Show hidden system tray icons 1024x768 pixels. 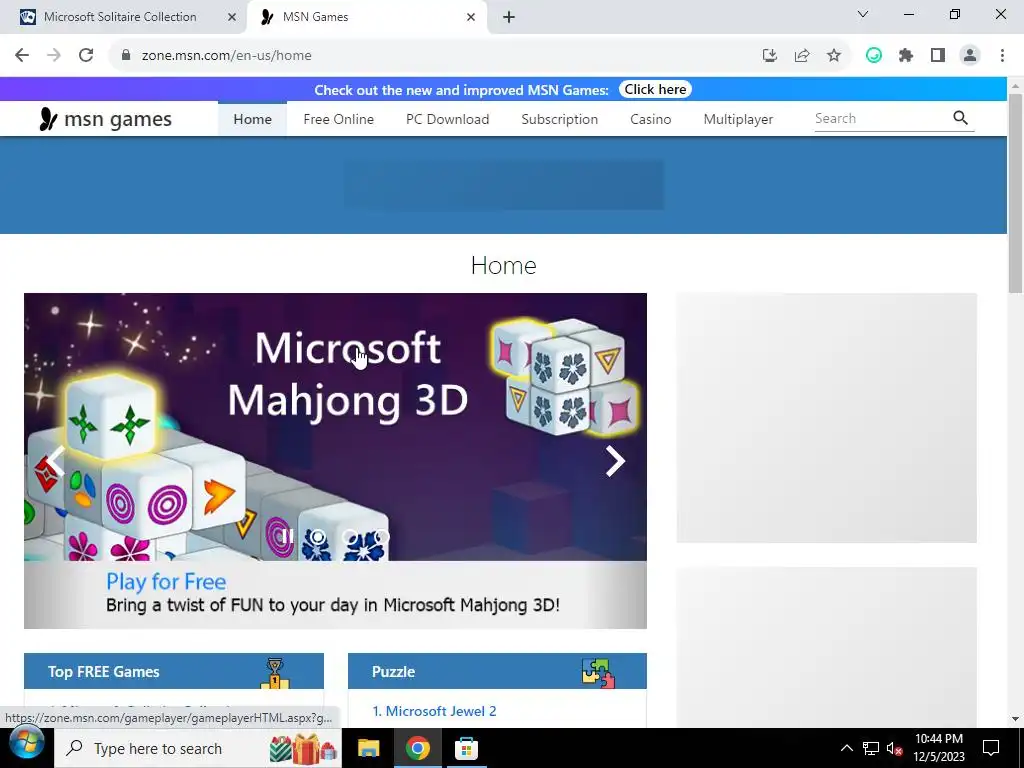(x=846, y=748)
